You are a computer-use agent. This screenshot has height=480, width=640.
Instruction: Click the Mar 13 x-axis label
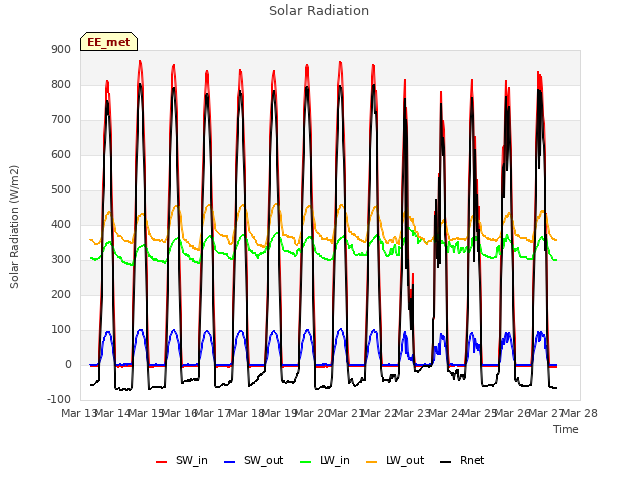pos(78,413)
